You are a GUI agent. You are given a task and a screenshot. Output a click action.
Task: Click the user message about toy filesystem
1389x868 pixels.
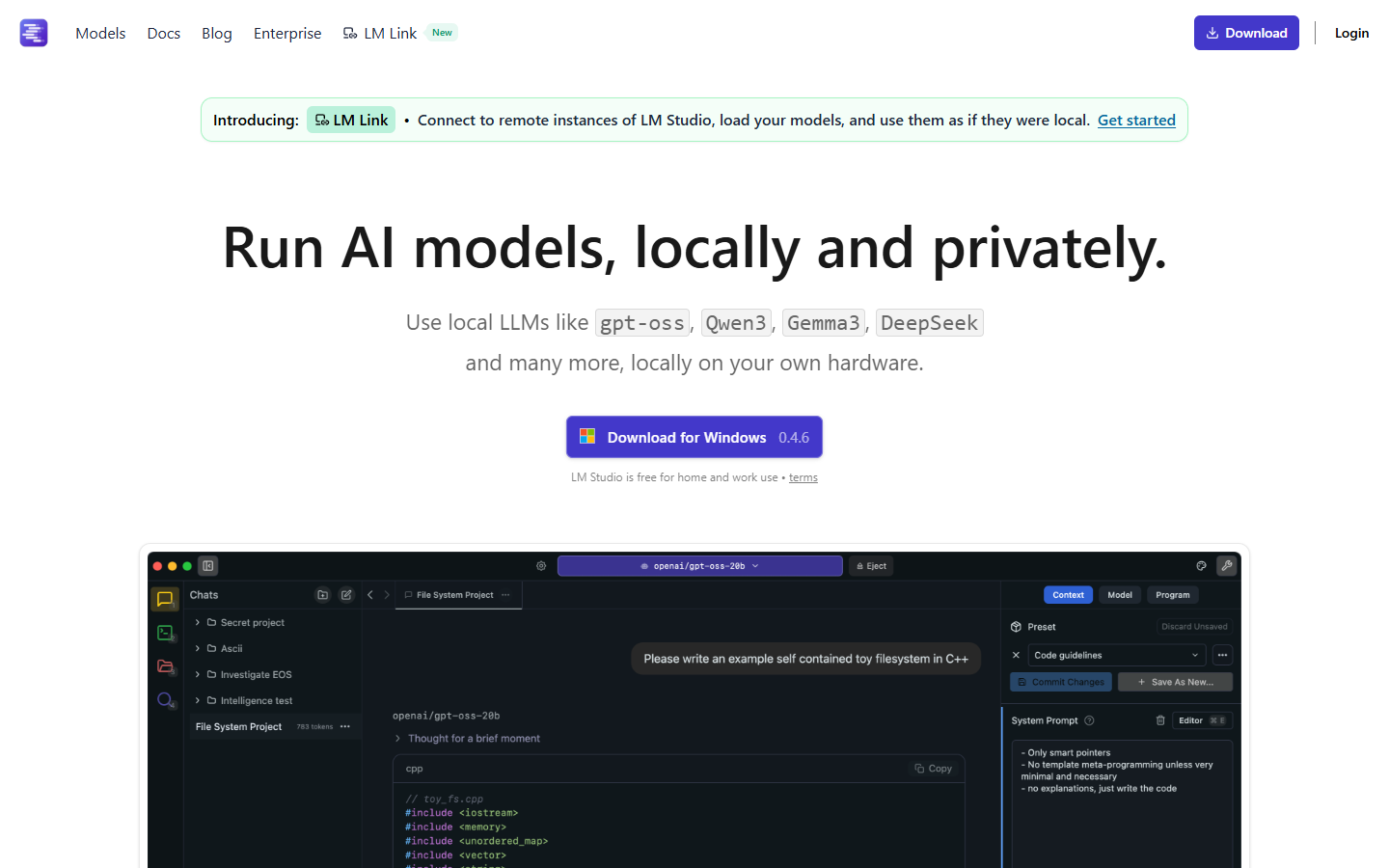(x=805, y=659)
